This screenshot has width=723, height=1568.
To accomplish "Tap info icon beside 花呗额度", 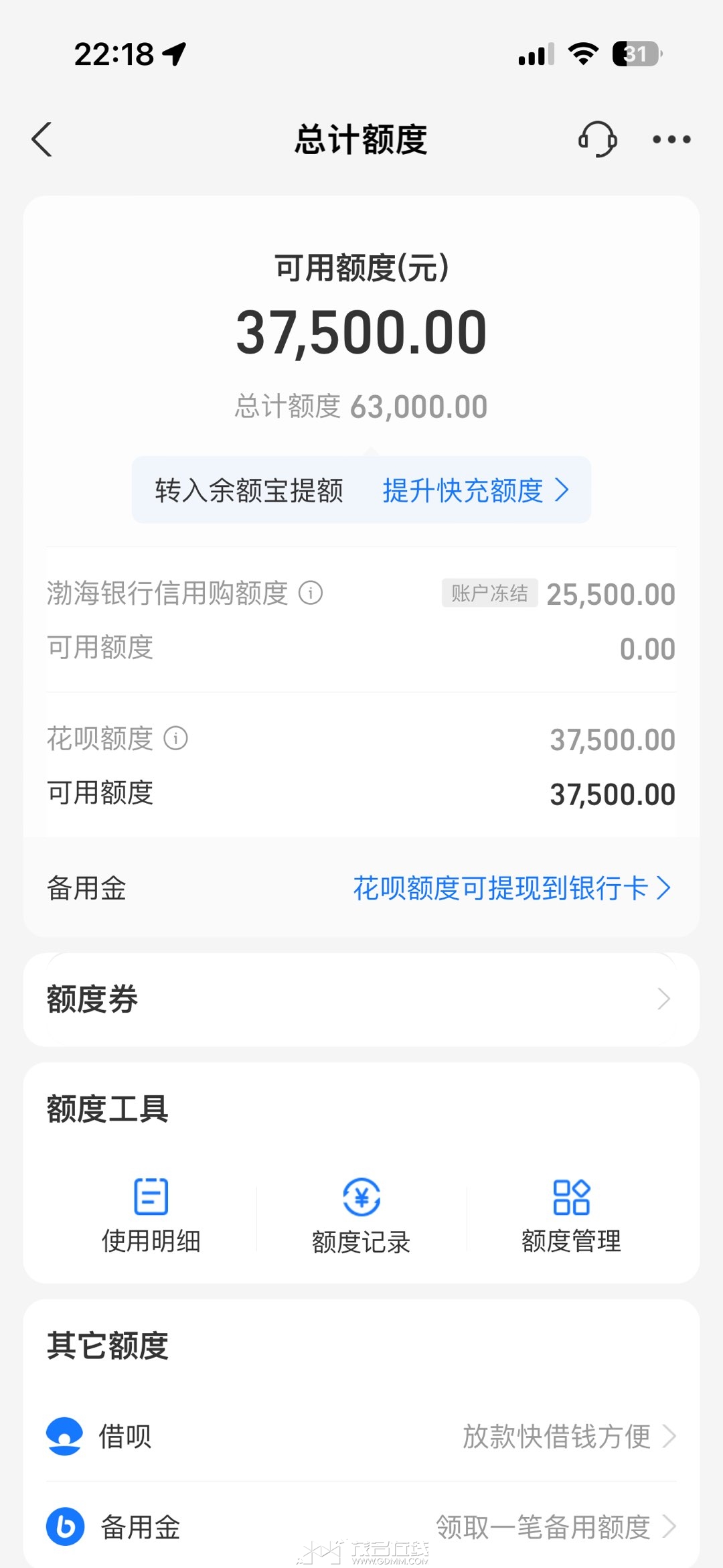I will (x=176, y=738).
